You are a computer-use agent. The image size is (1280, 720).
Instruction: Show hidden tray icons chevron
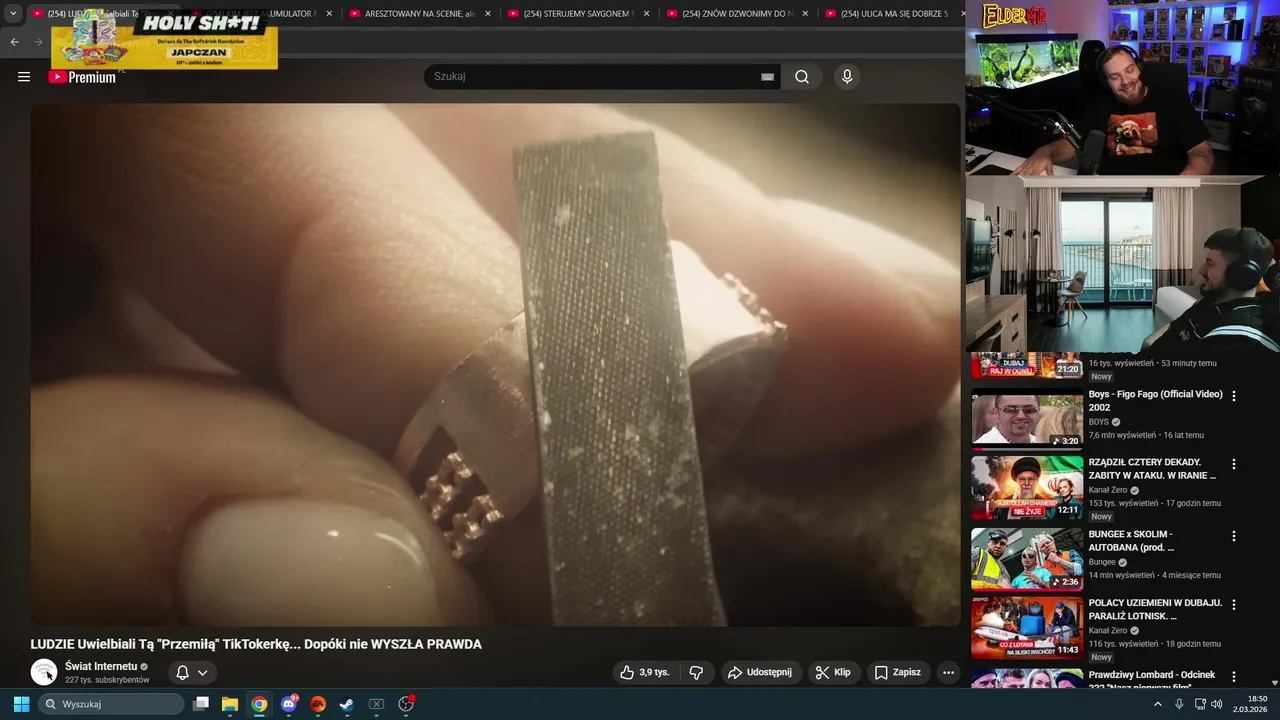point(1158,704)
